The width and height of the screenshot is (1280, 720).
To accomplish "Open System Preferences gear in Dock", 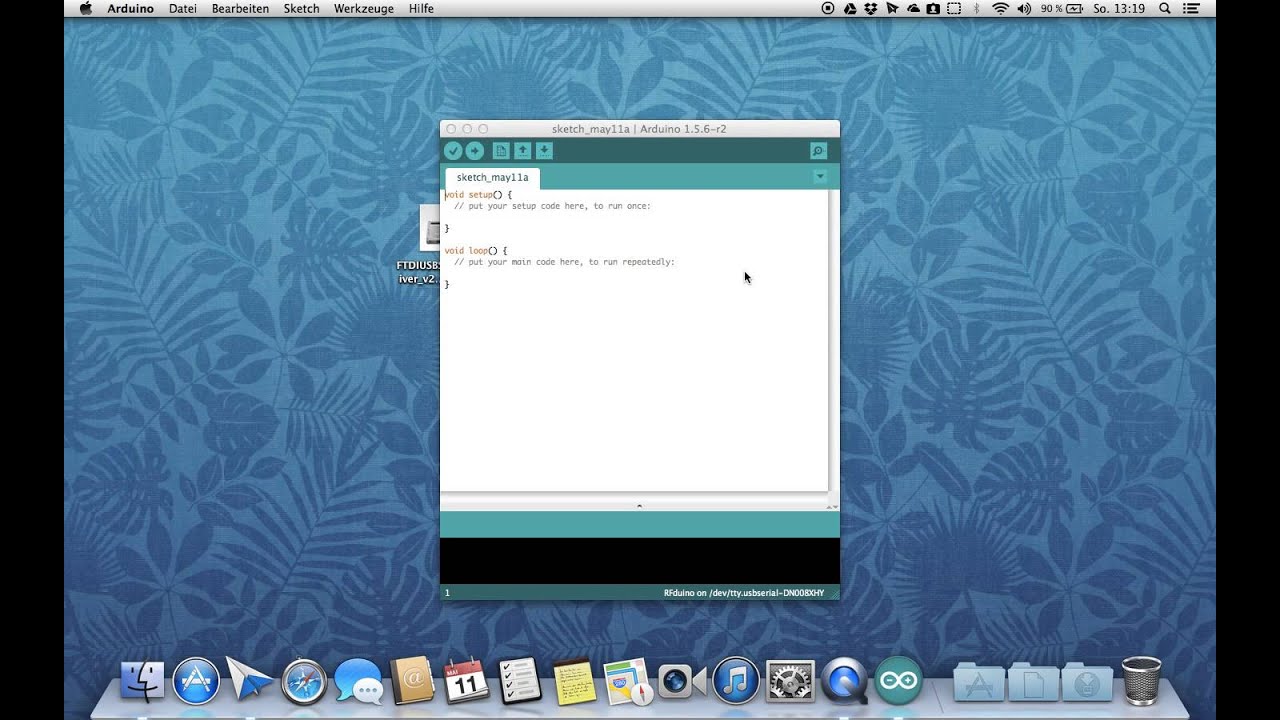I will [x=790, y=681].
